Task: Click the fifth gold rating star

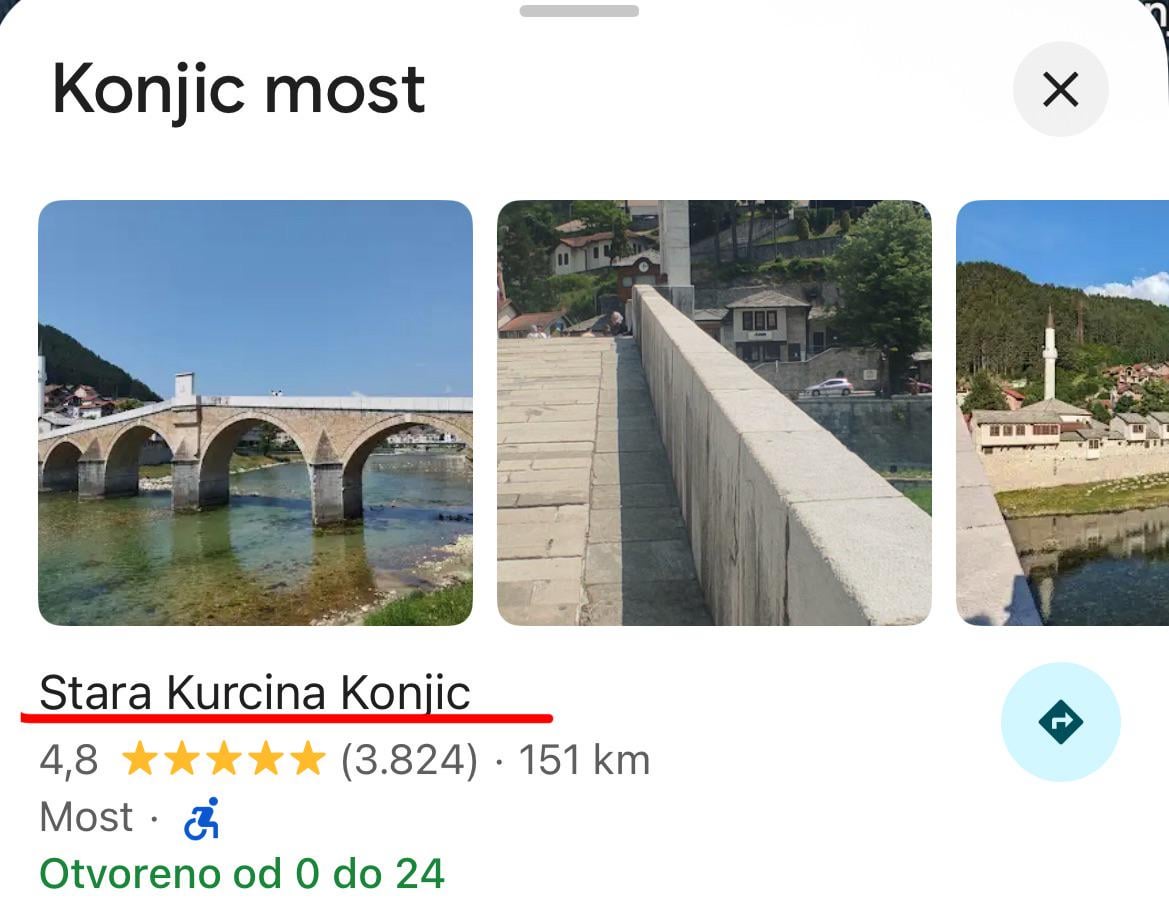Action: click(305, 761)
